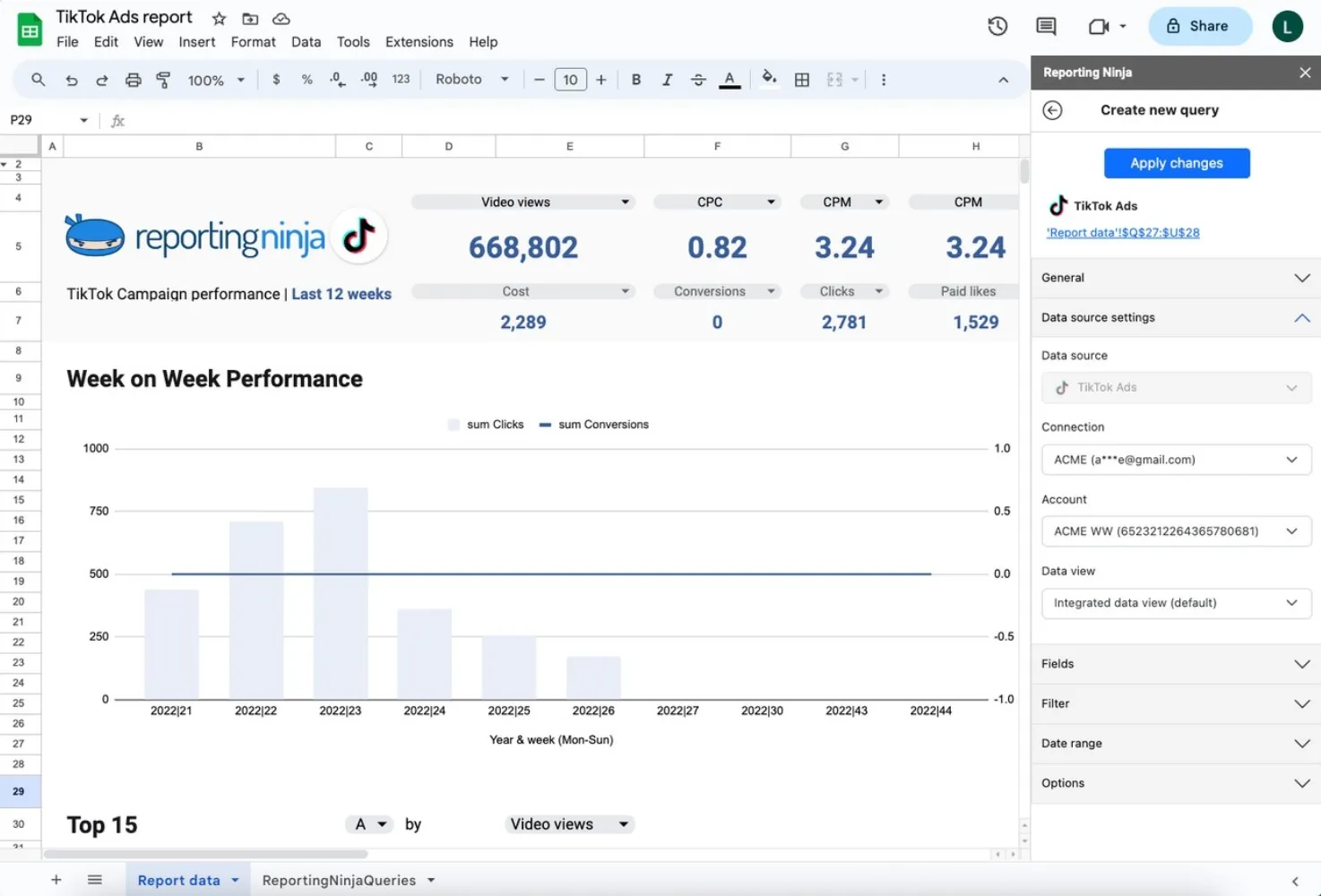The width and height of the screenshot is (1321, 896).
Task: Open more number formats 123
Action: (401, 80)
